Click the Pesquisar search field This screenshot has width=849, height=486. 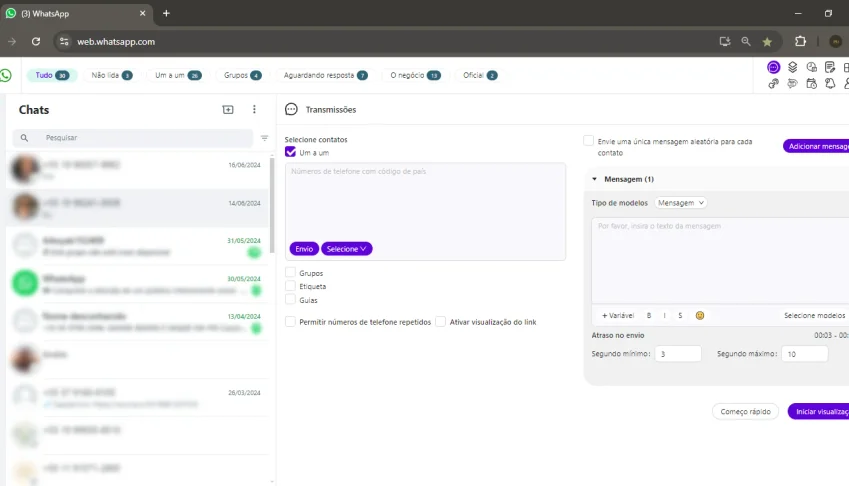(133, 138)
